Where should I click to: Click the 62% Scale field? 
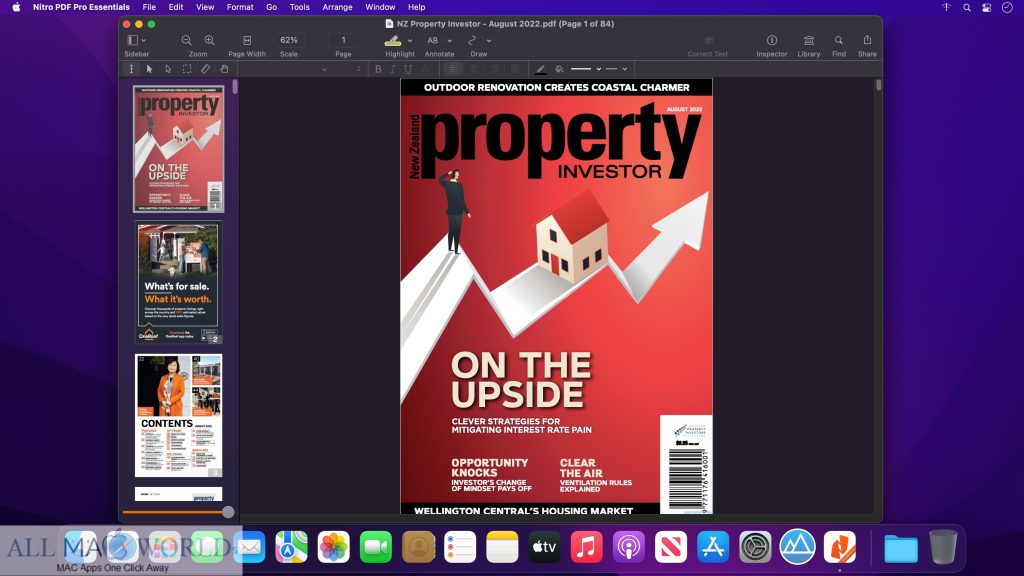coord(289,40)
